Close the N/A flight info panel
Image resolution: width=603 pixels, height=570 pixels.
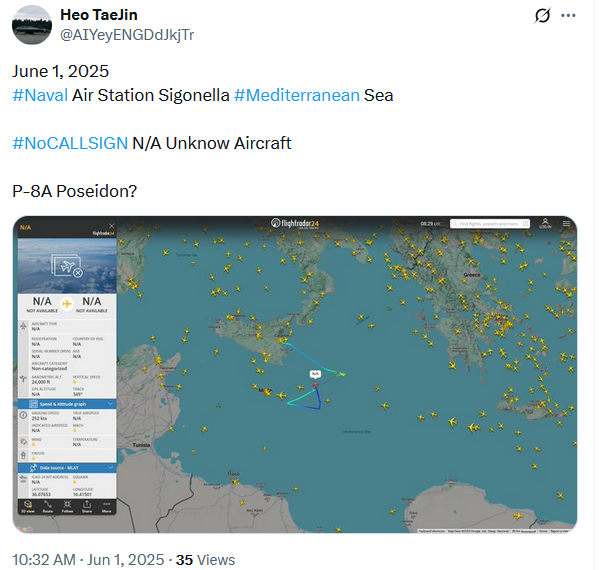112,226
